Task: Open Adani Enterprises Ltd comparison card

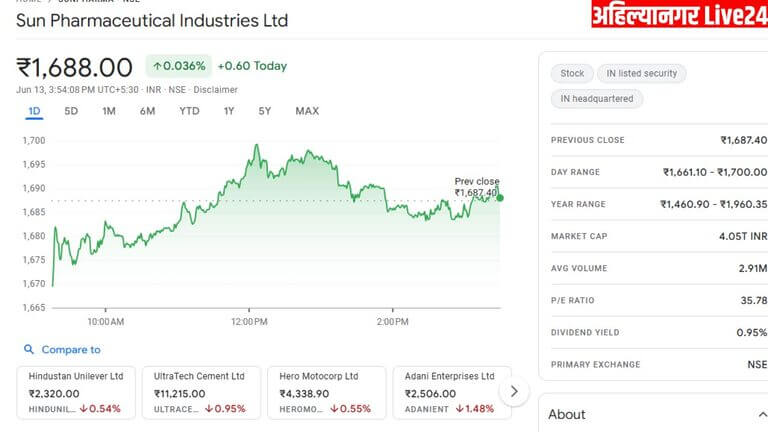Action: point(452,393)
